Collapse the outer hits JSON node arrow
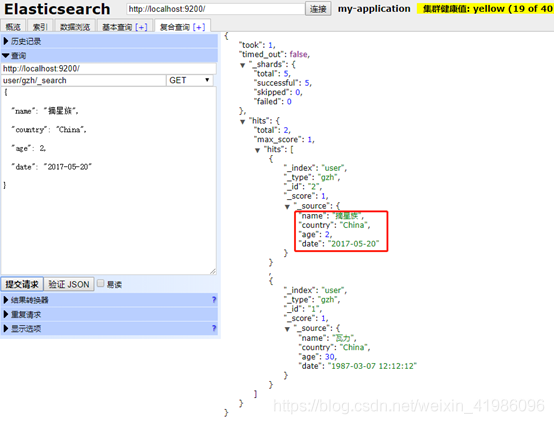554x424 pixels. point(243,122)
